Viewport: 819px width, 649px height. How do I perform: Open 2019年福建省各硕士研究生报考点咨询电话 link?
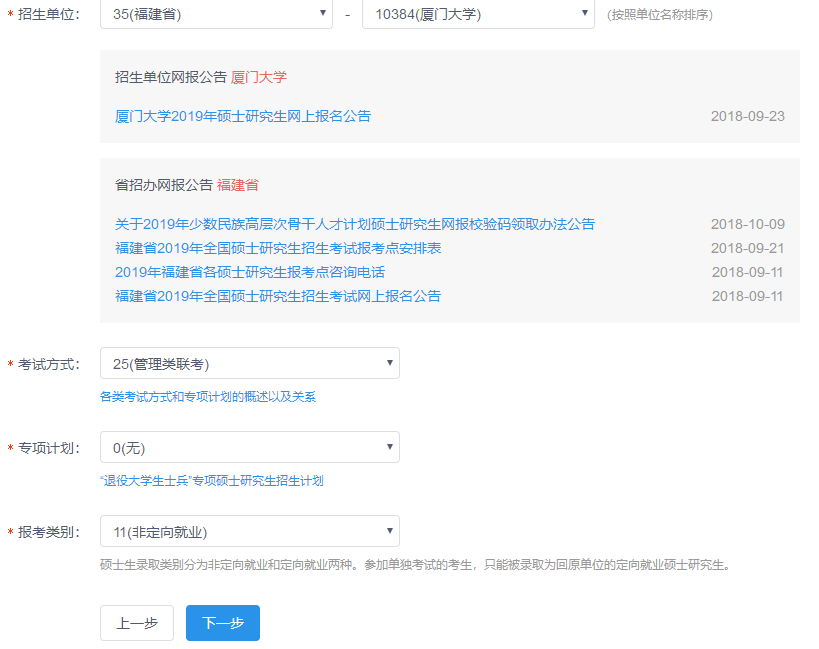(250, 272)
